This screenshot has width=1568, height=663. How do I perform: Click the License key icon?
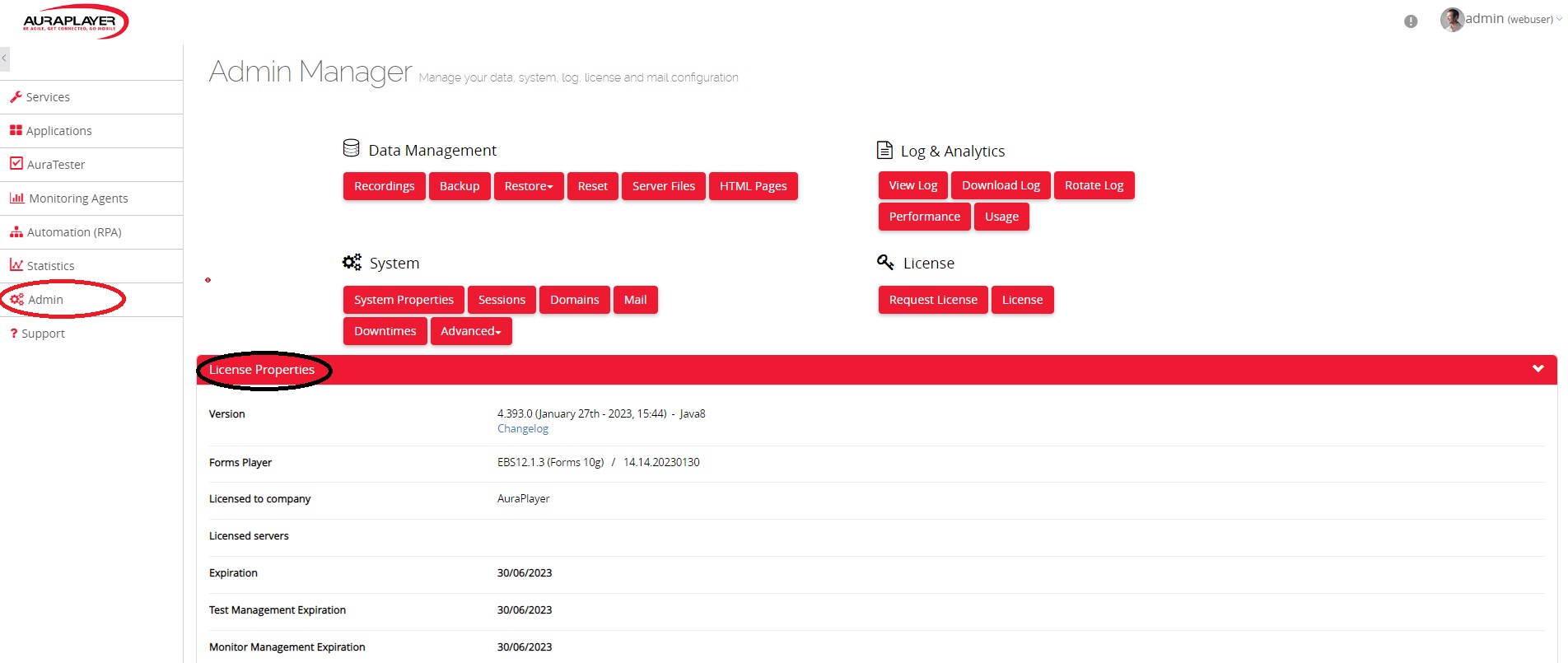click(x=885, y=262)
